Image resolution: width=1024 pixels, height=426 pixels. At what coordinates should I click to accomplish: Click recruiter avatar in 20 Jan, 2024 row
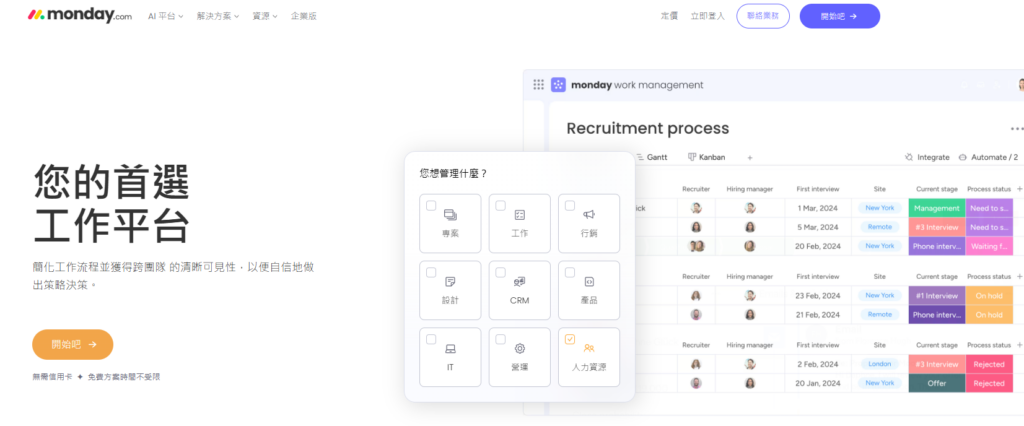[x=696, y=383]
